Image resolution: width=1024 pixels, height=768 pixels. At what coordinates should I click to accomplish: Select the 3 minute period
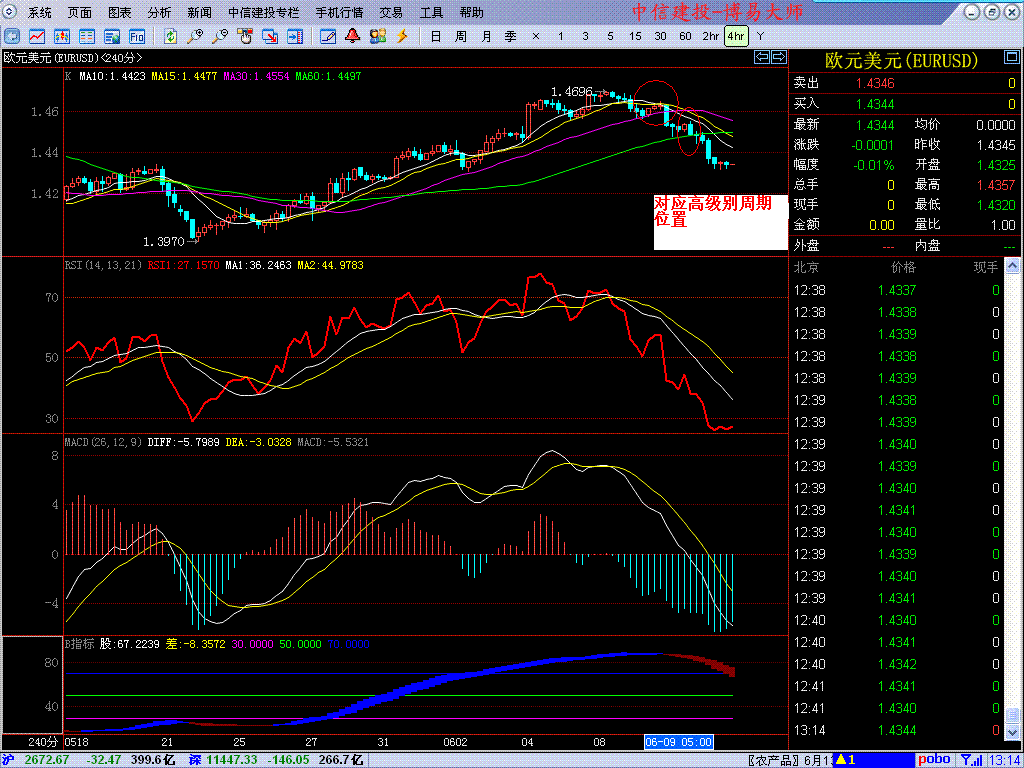(x=585, y=36)
